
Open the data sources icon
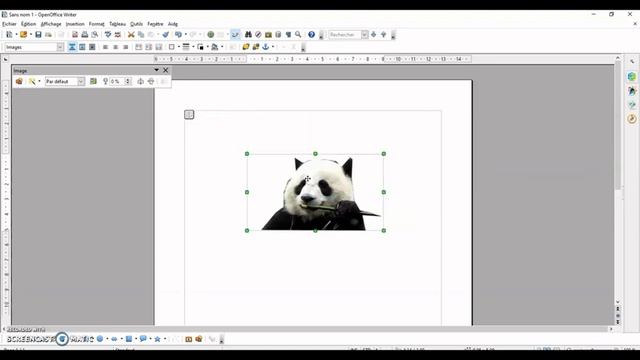click(278, 35)
